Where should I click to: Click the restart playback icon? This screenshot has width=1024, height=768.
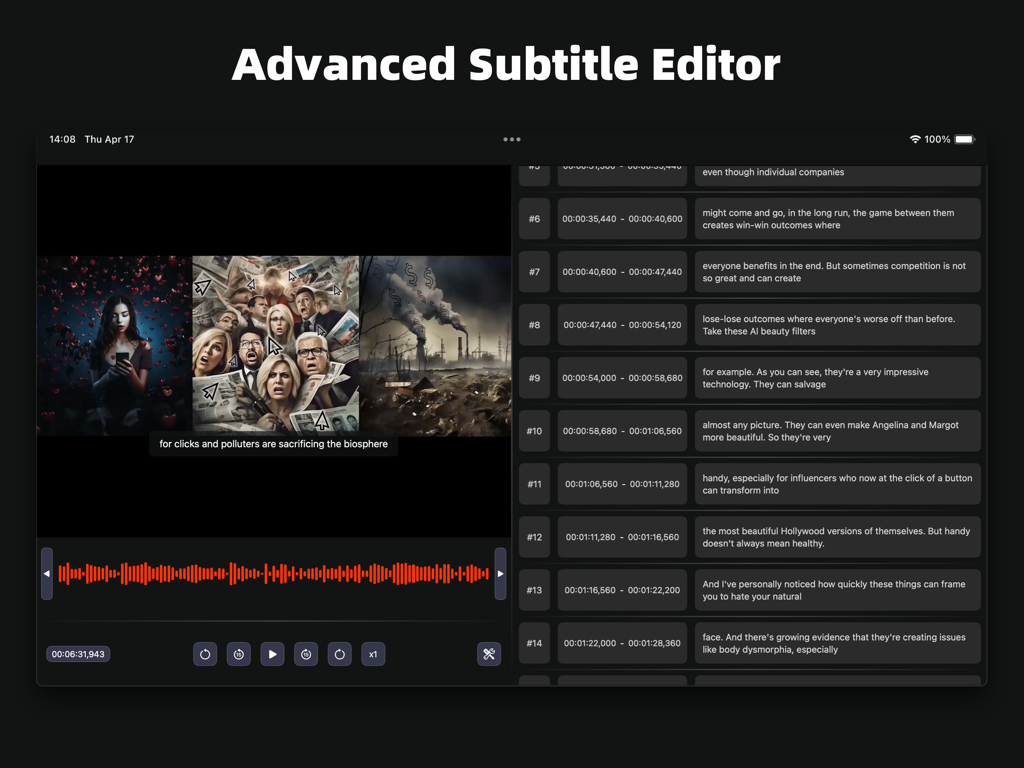pyautogui.click(x=205, y=654)
